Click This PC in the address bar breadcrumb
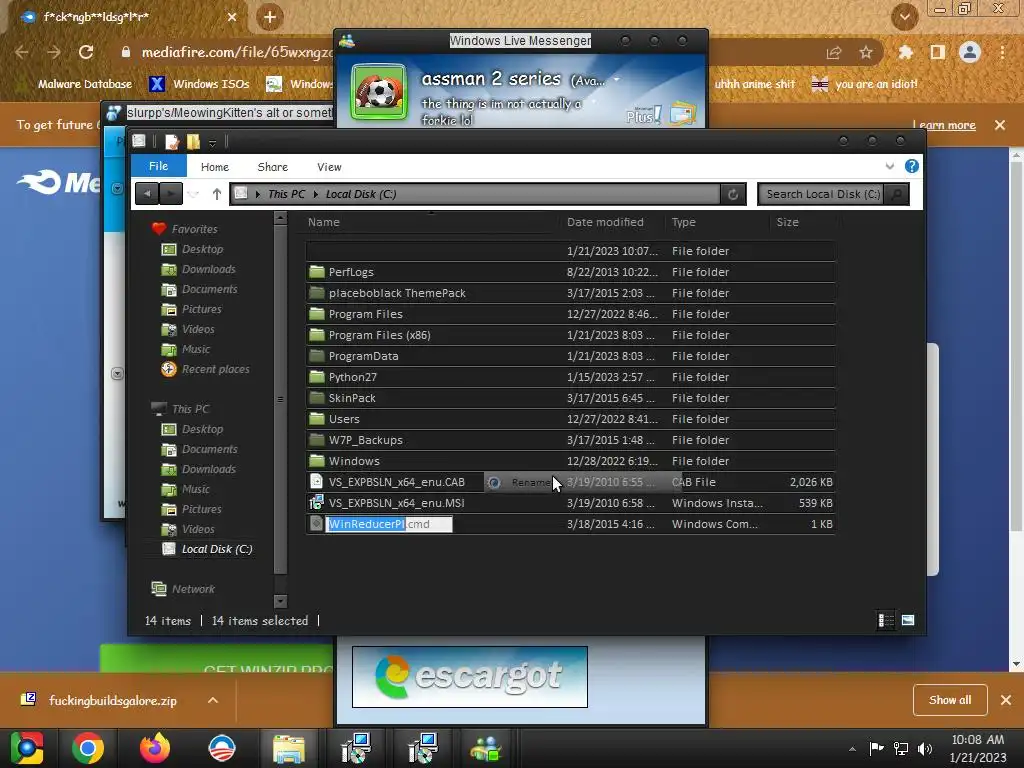This screenshot has height=768, width=1024. coord(287,194)
